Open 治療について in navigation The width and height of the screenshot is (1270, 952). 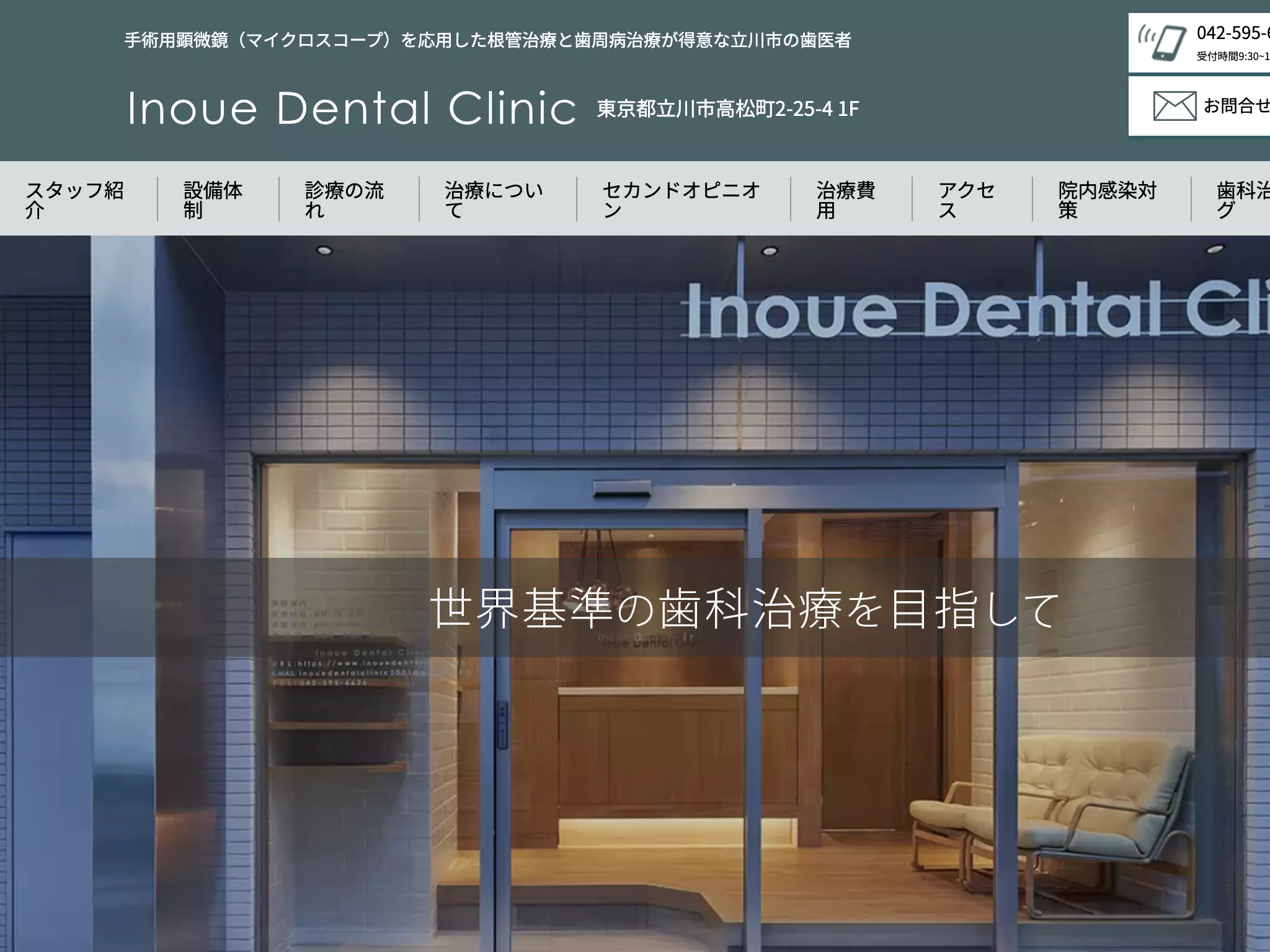click(494, 200)
